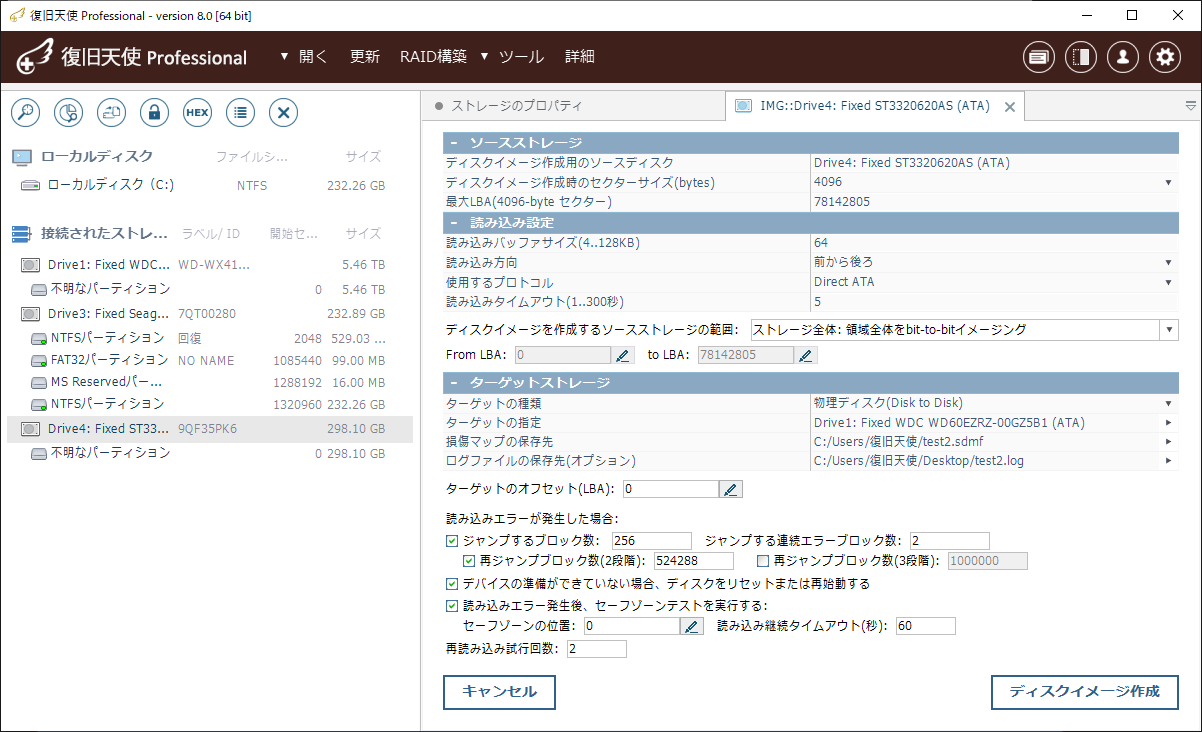
Task: Toggle デバイスの準備ができていない場合 checkbox
Action: (452, 584)
